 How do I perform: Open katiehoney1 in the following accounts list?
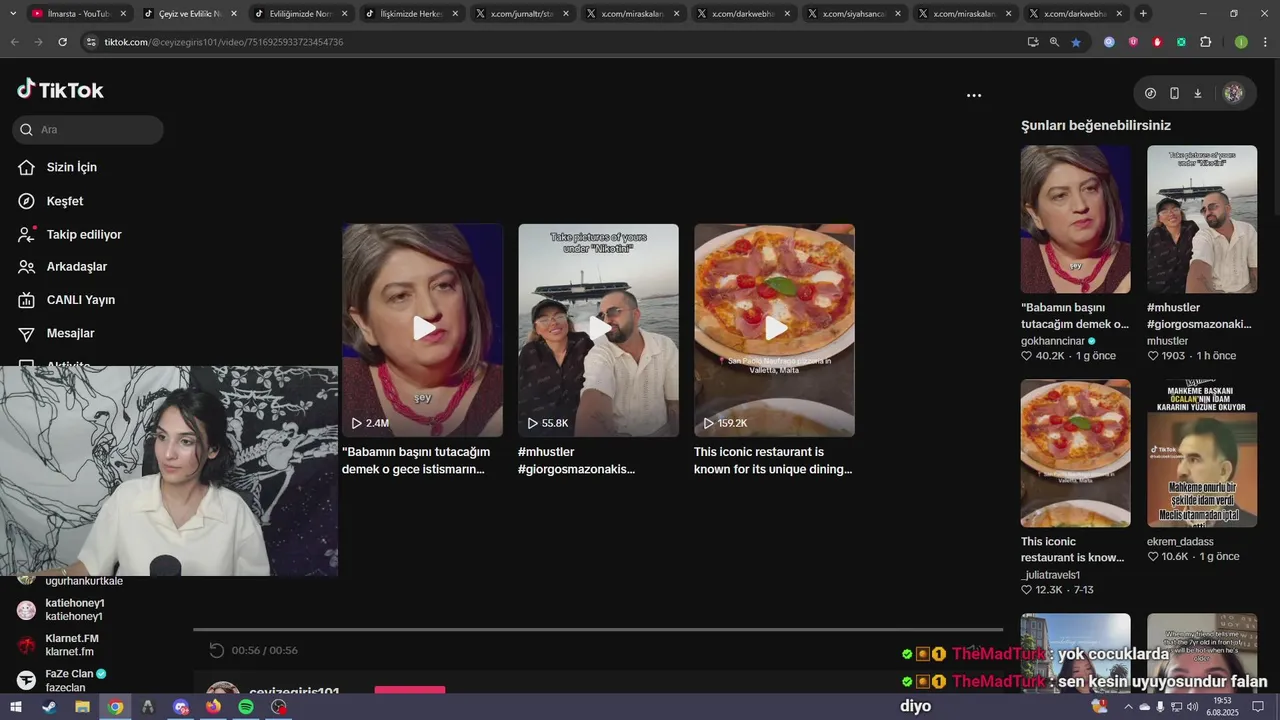tap(74, 610)
